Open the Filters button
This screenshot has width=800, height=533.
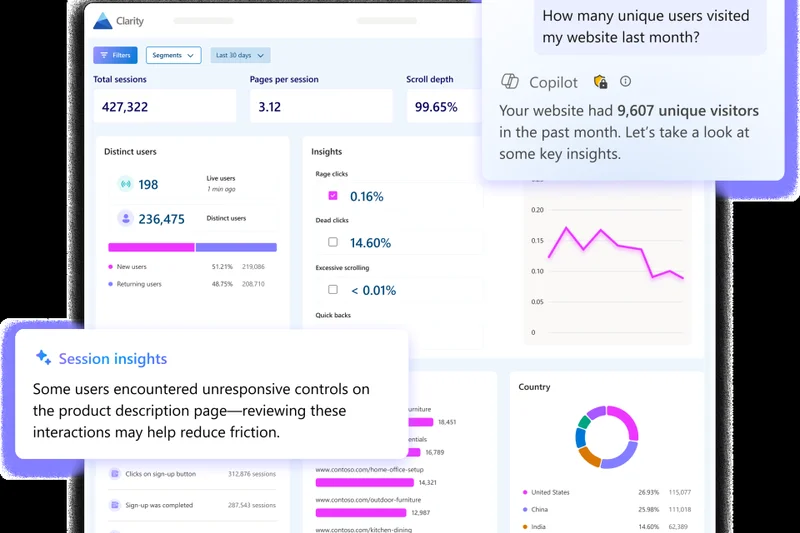click(x=115, y=55)
